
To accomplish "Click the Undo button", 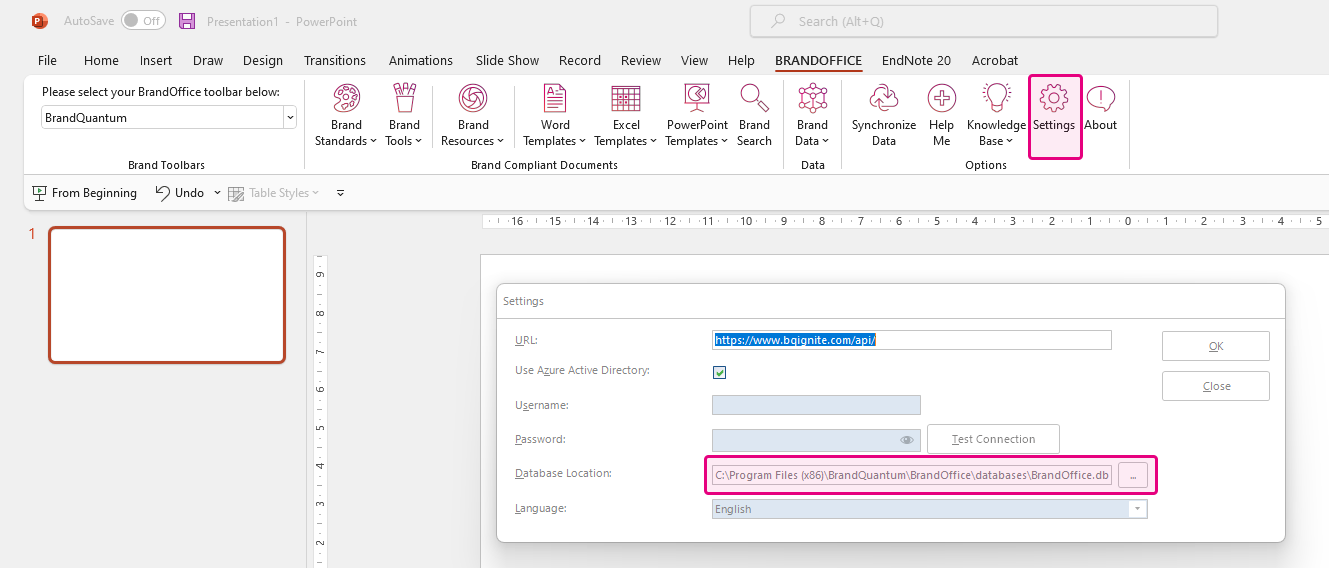I will pyautogui.click(x=180, y=193).
